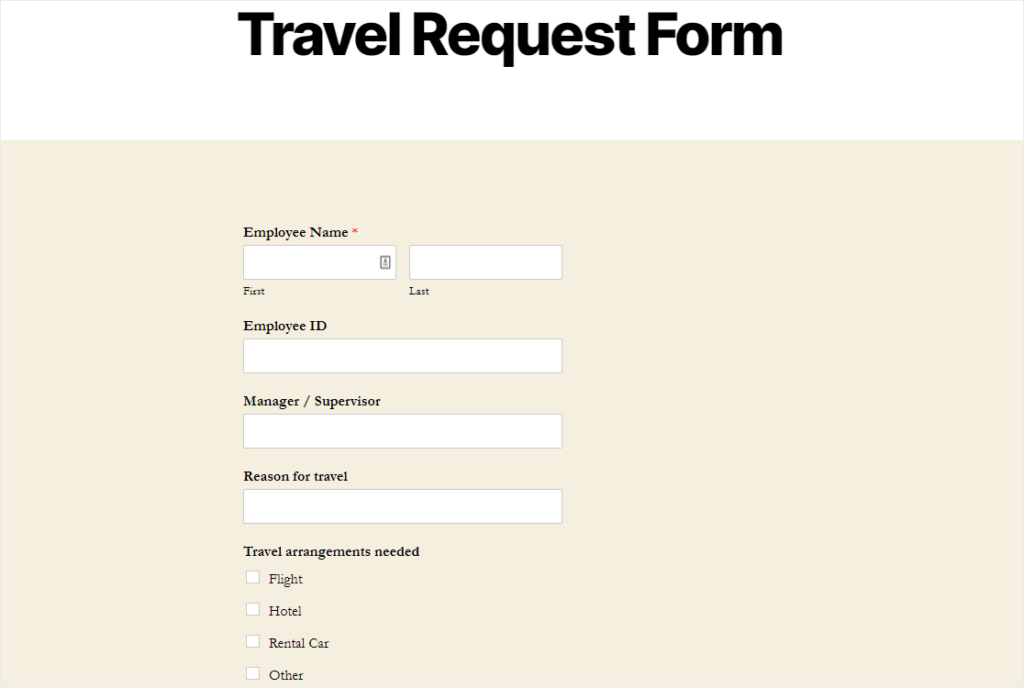
Task: Click the Flight label text next to its checkbox
Action: coord(285,578)
